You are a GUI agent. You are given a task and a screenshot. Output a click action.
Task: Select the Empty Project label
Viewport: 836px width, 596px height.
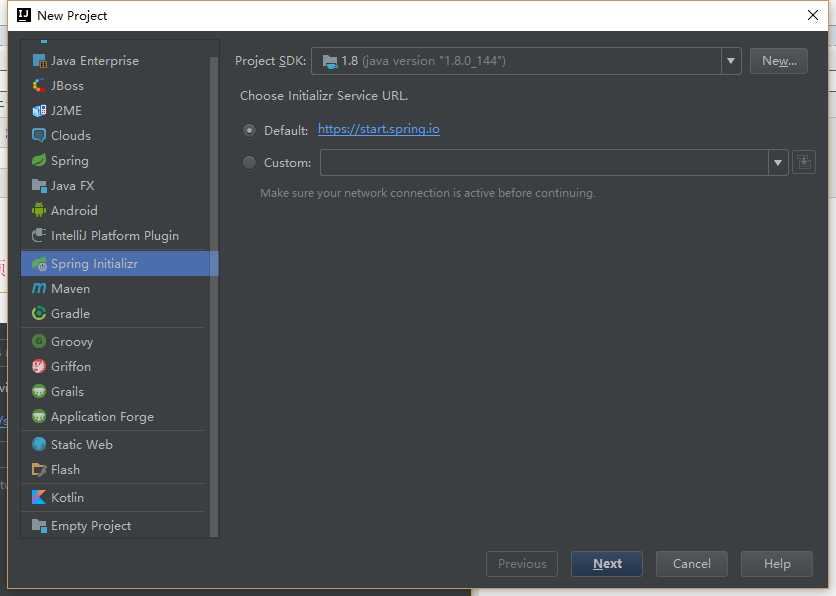click(x=91, y=526)
